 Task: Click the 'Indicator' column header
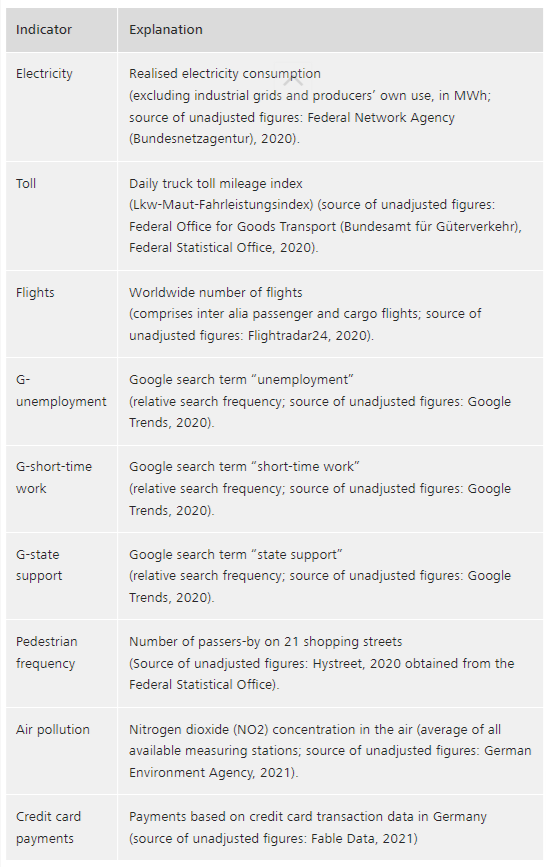pos(61,30)
